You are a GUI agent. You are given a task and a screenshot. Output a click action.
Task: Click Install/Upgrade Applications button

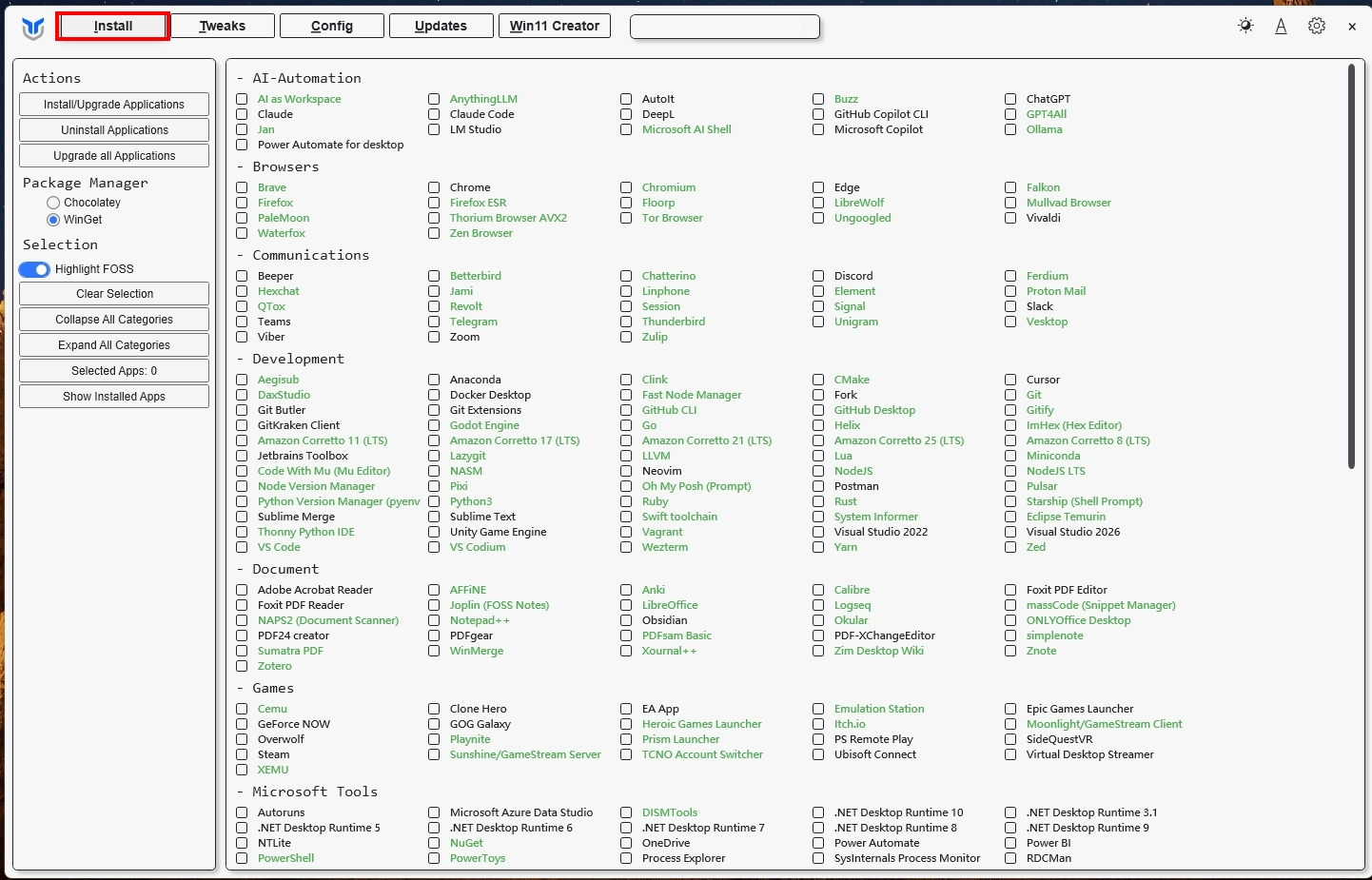[x=114, y=105]
